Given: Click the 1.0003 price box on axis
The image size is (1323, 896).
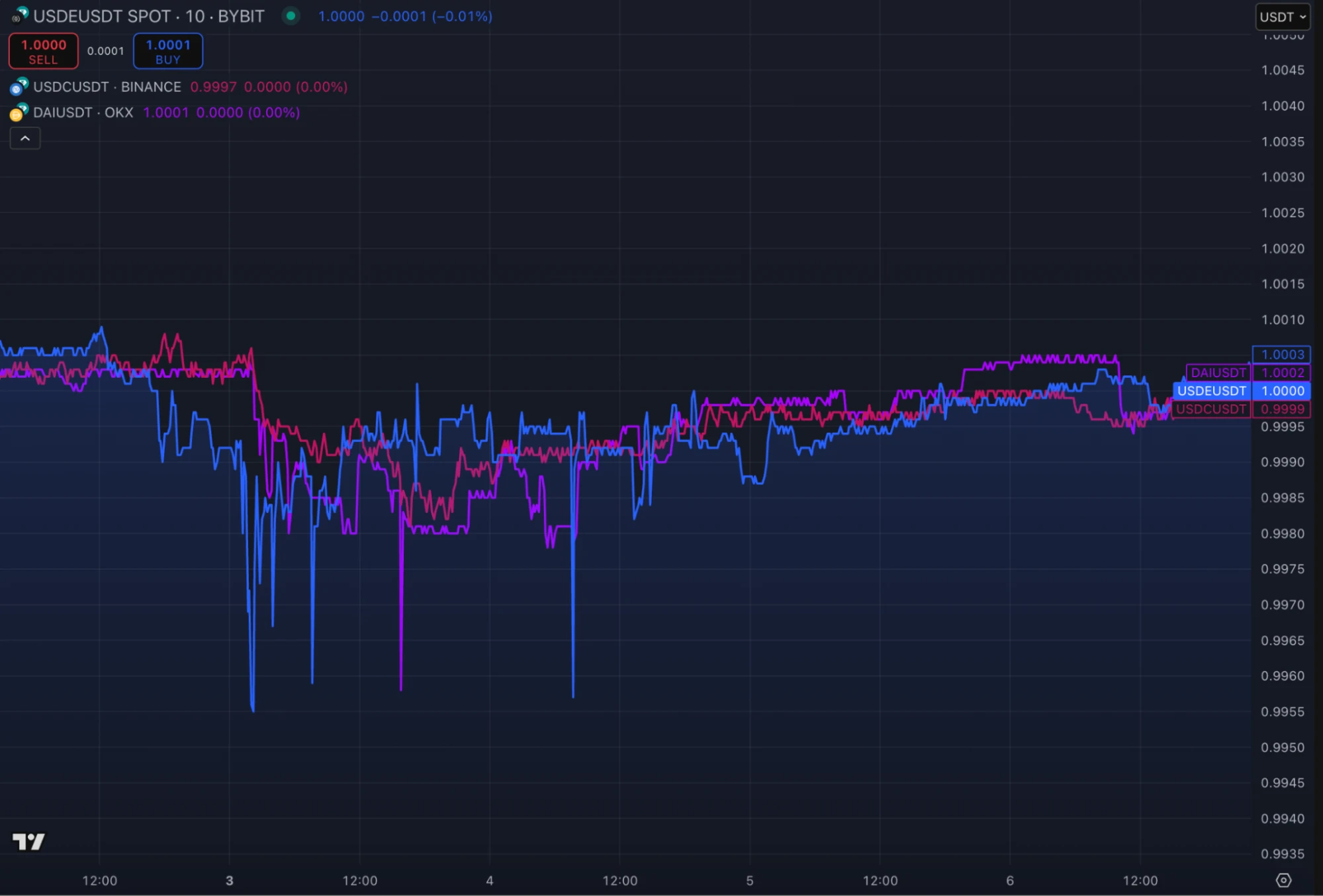Looking at the screenshot, I should (x=1281, y=355).
